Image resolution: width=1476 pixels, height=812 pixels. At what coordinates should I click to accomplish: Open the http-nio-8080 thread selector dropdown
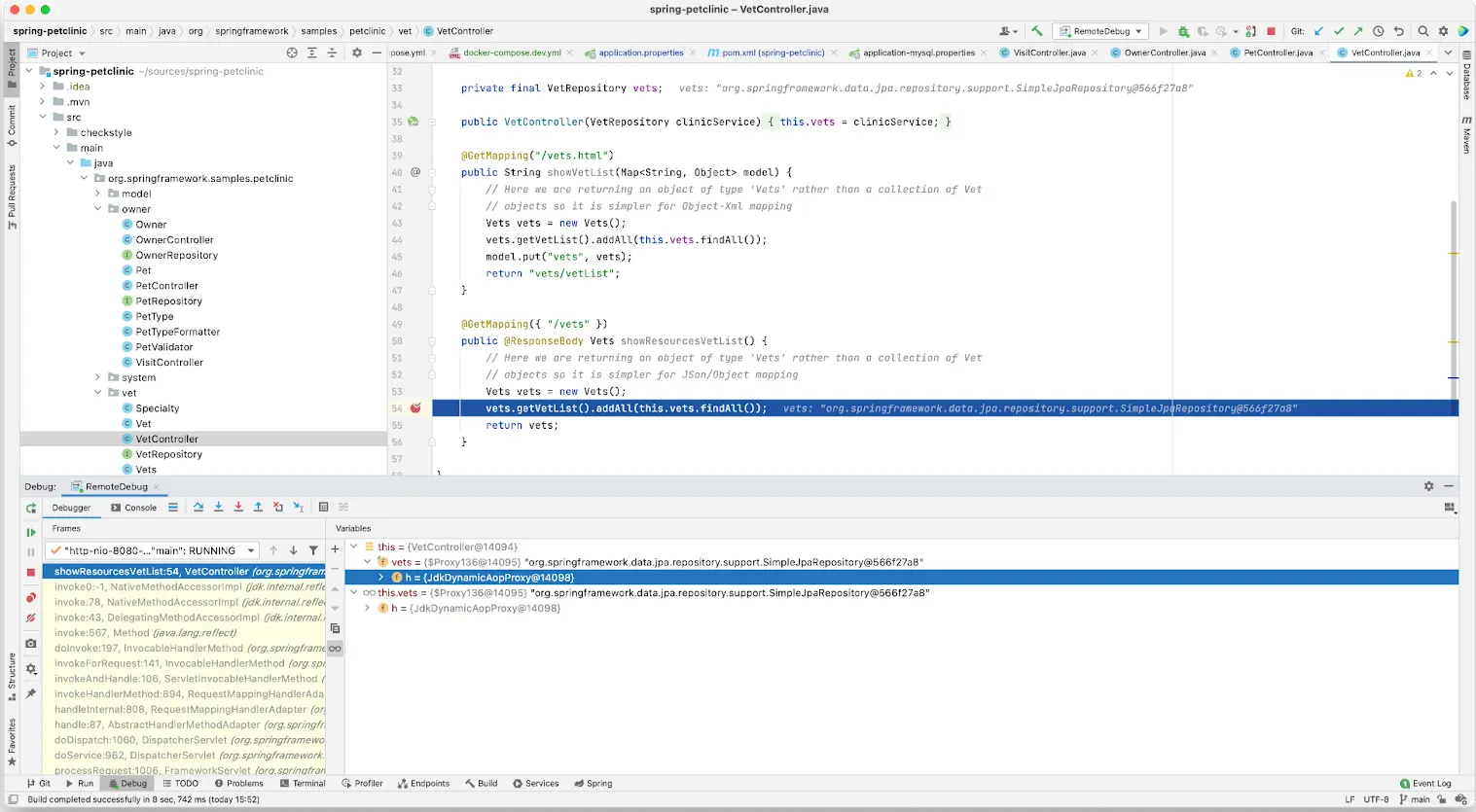click(250, 549)
